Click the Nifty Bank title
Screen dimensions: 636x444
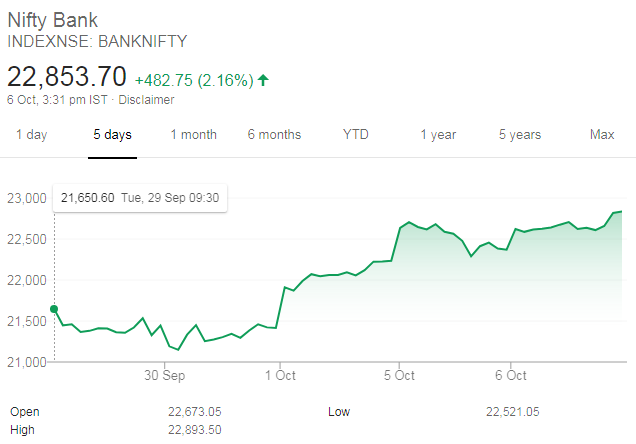59,20
